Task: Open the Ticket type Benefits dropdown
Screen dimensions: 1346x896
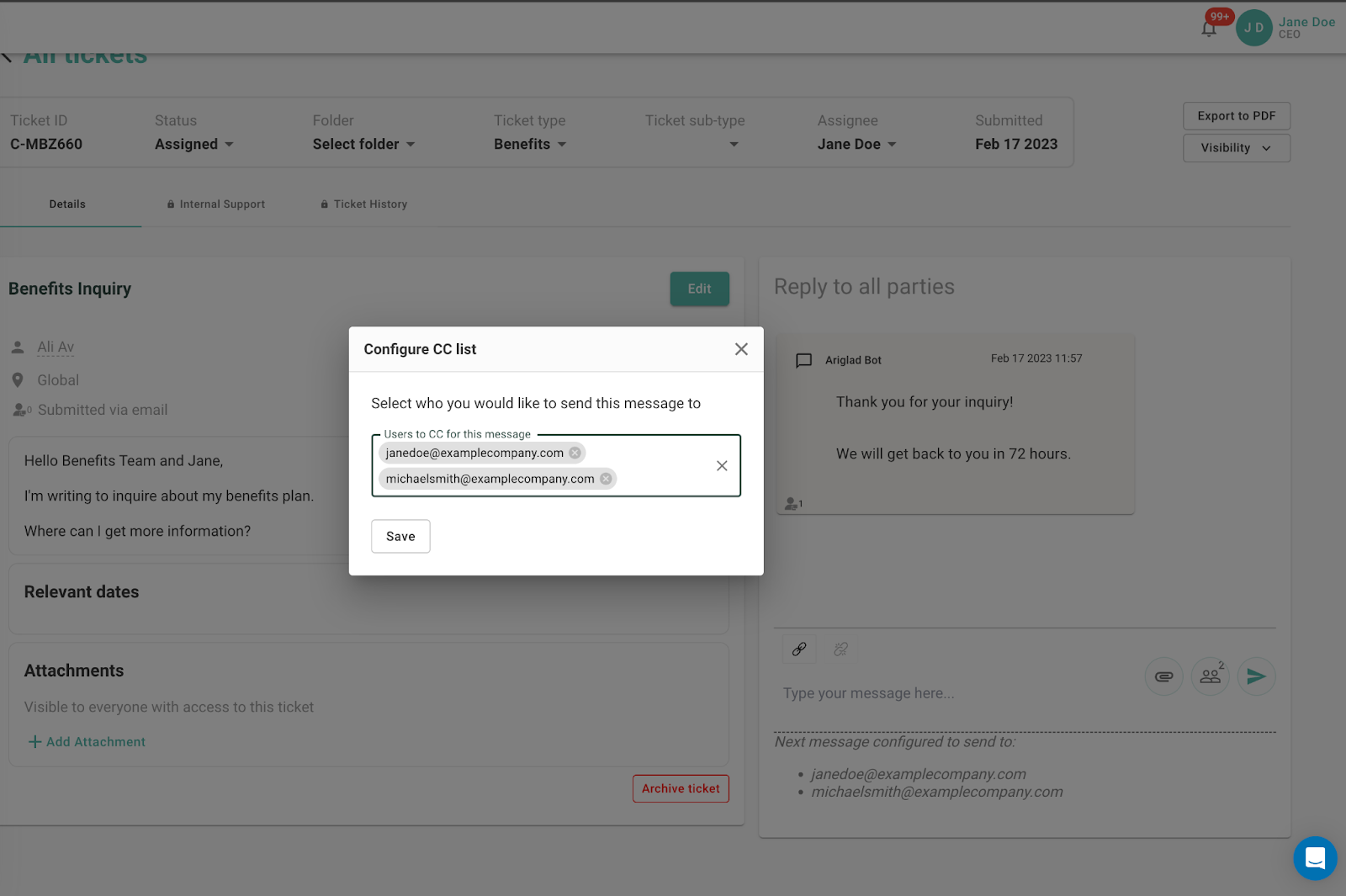Action: tap(530, 145)
